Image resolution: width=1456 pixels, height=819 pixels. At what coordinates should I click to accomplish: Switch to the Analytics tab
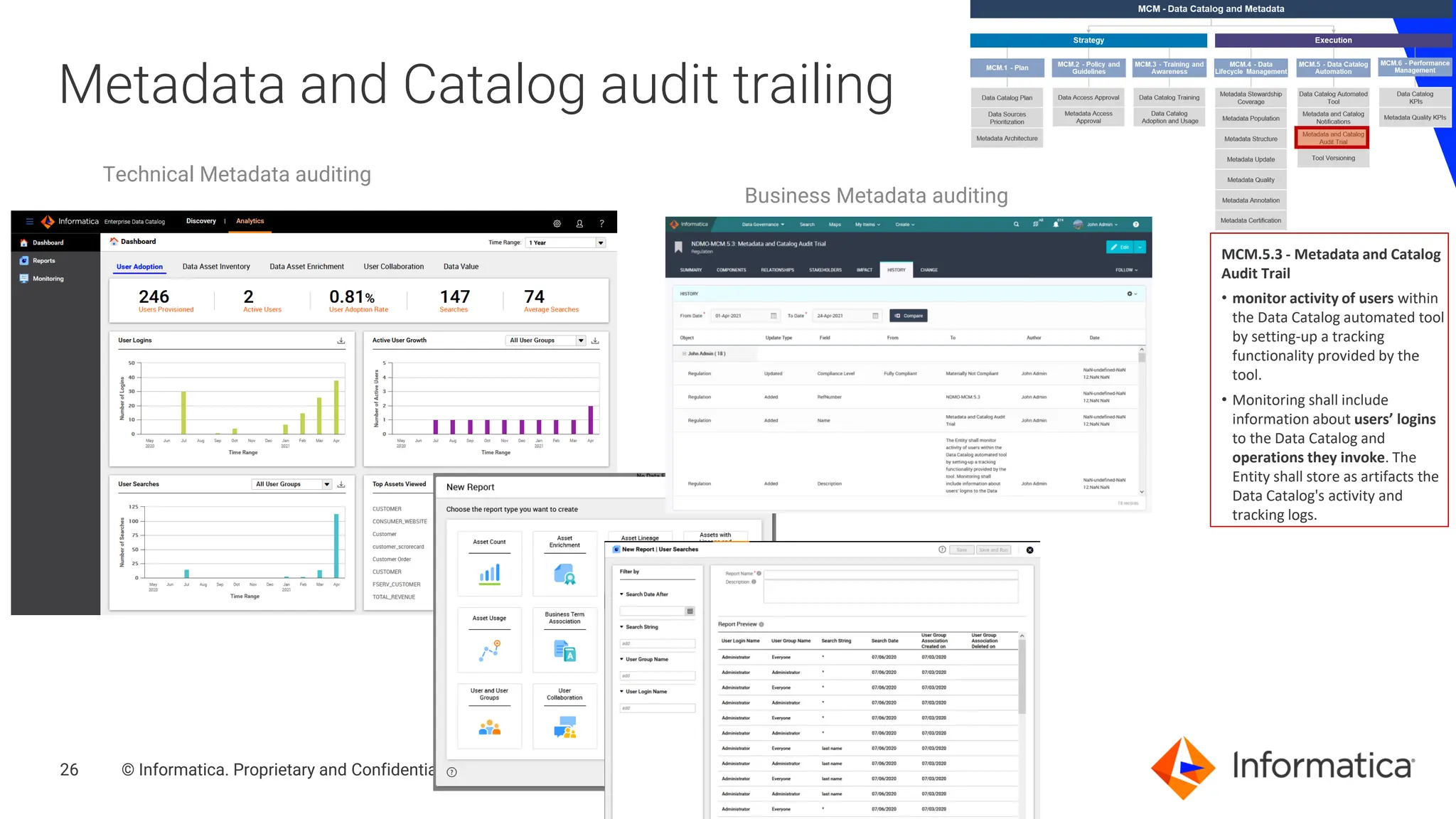[250, 221]
